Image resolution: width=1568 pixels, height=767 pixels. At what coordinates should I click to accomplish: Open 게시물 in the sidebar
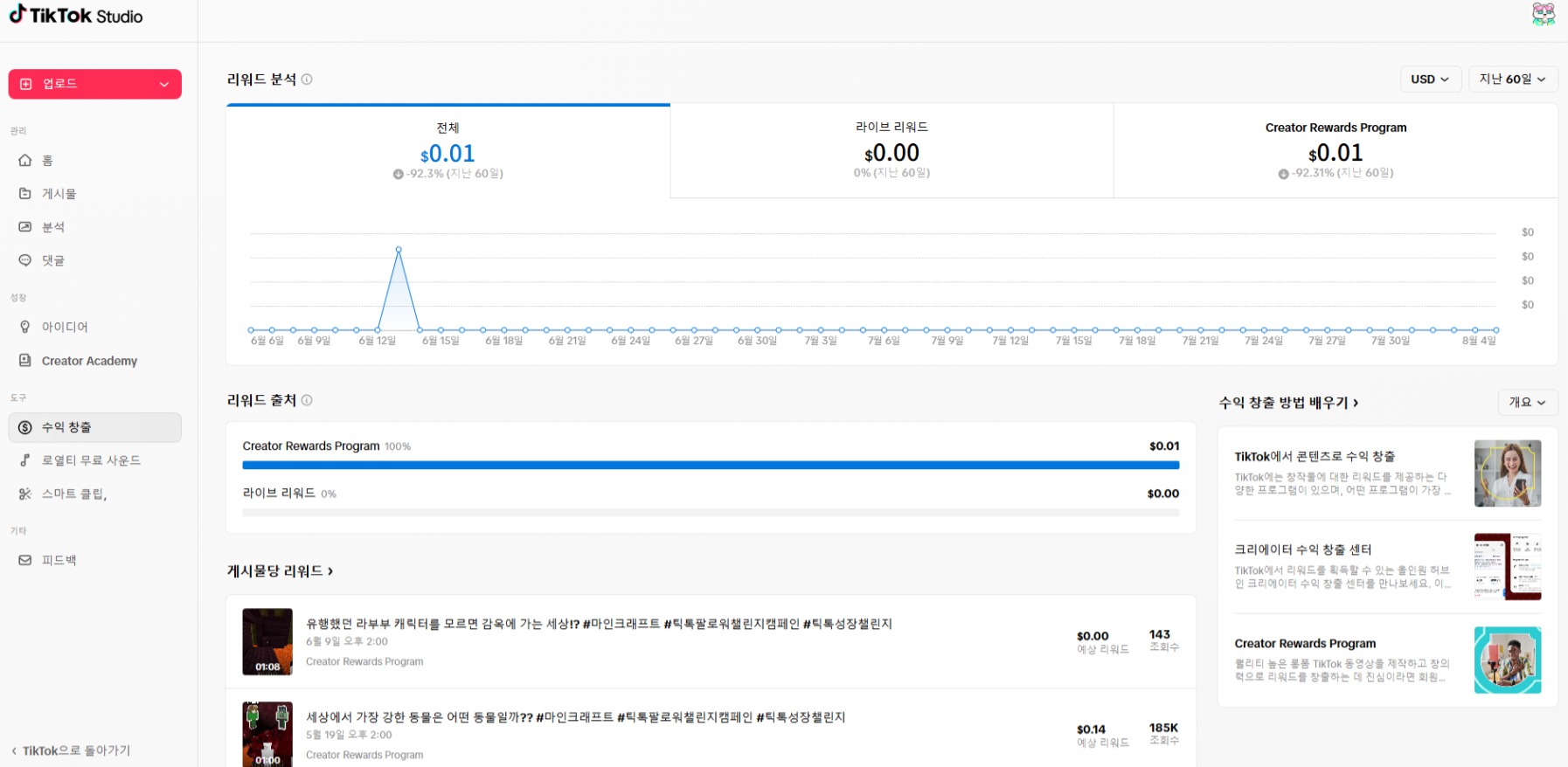[x=94, y=194]
